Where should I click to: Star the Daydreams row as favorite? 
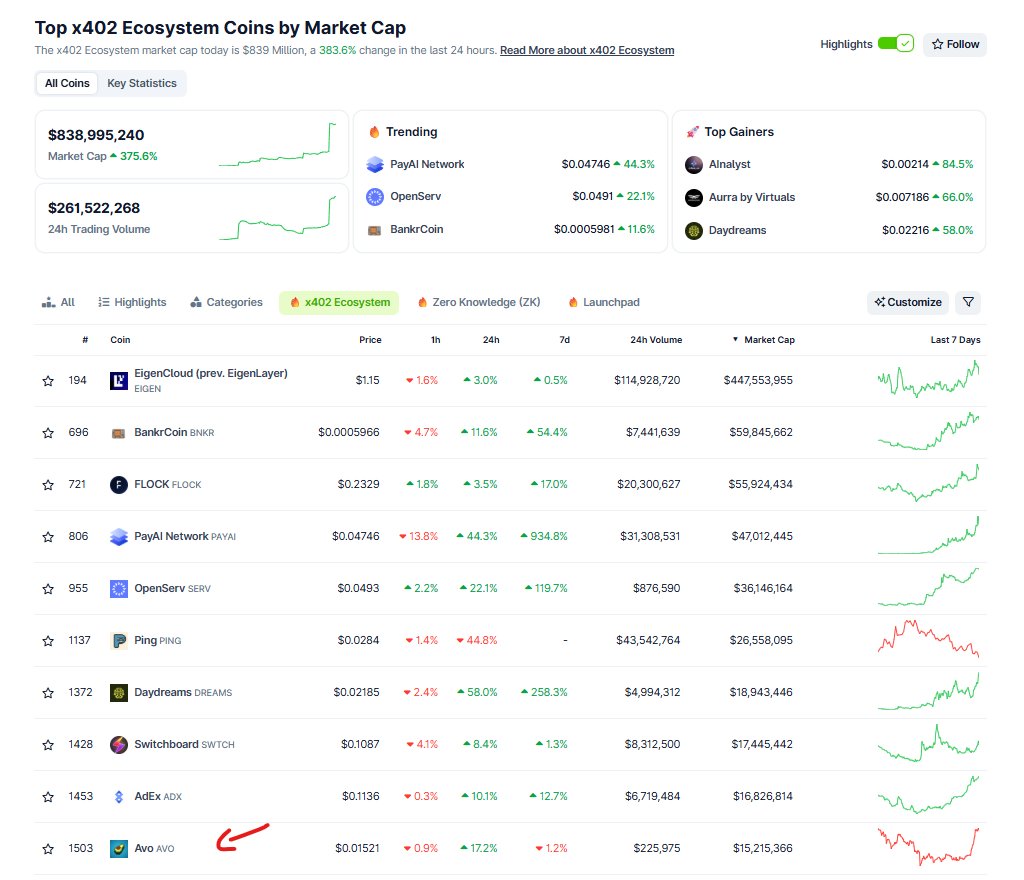click(48, 693)
